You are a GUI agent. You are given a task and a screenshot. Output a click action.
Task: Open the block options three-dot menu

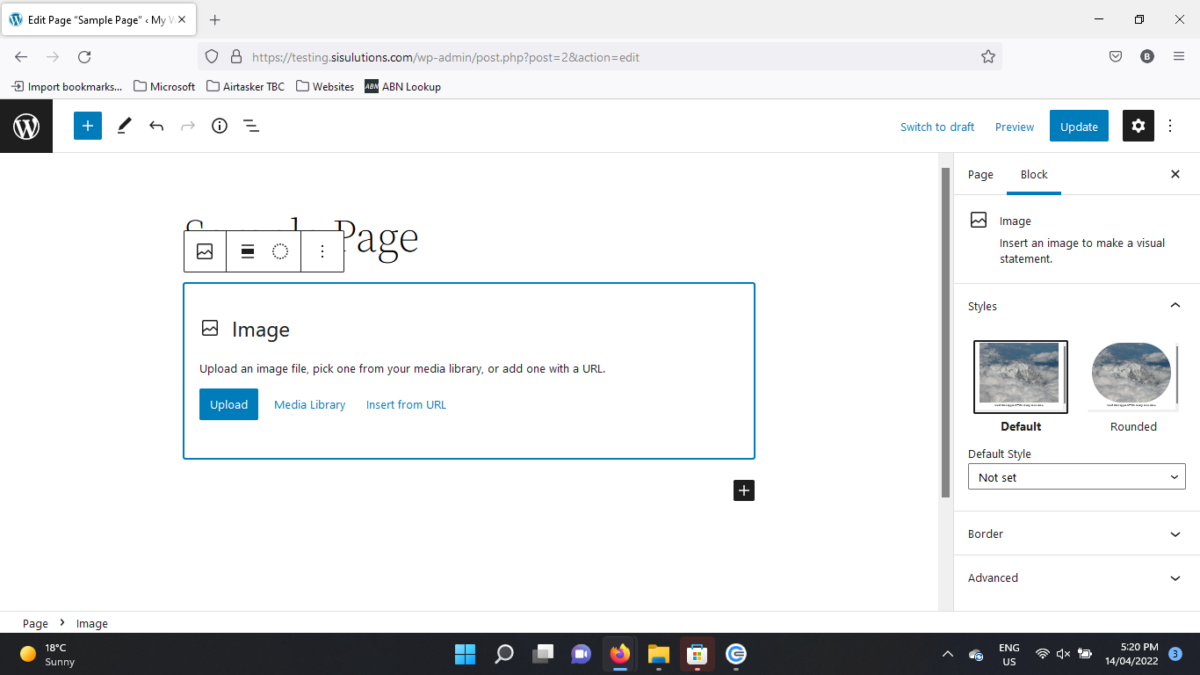coord(322,251)
